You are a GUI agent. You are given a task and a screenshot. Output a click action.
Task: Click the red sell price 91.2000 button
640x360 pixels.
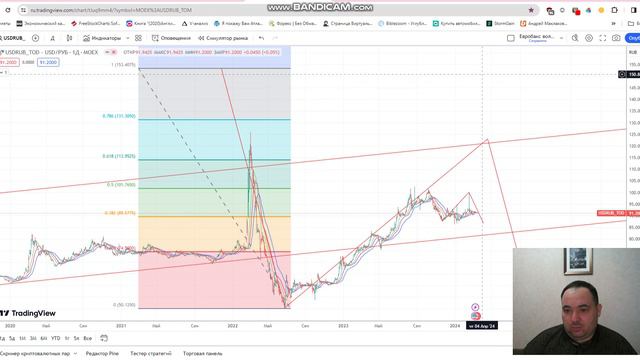(x=9, y=62)
